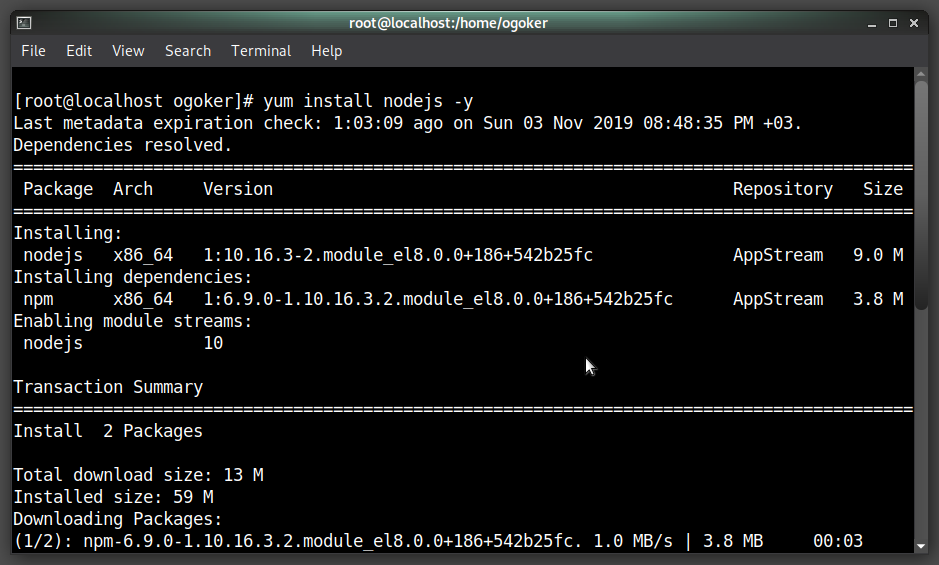Click the size value '3.8 M'
This screenshot has width=939, height=565.
[878, 299]
